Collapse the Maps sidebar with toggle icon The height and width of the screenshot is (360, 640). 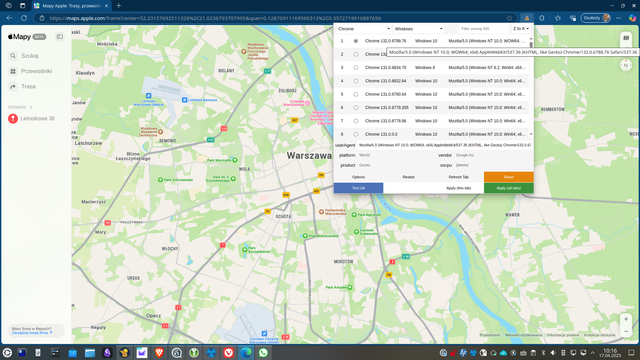pos(60,37)
